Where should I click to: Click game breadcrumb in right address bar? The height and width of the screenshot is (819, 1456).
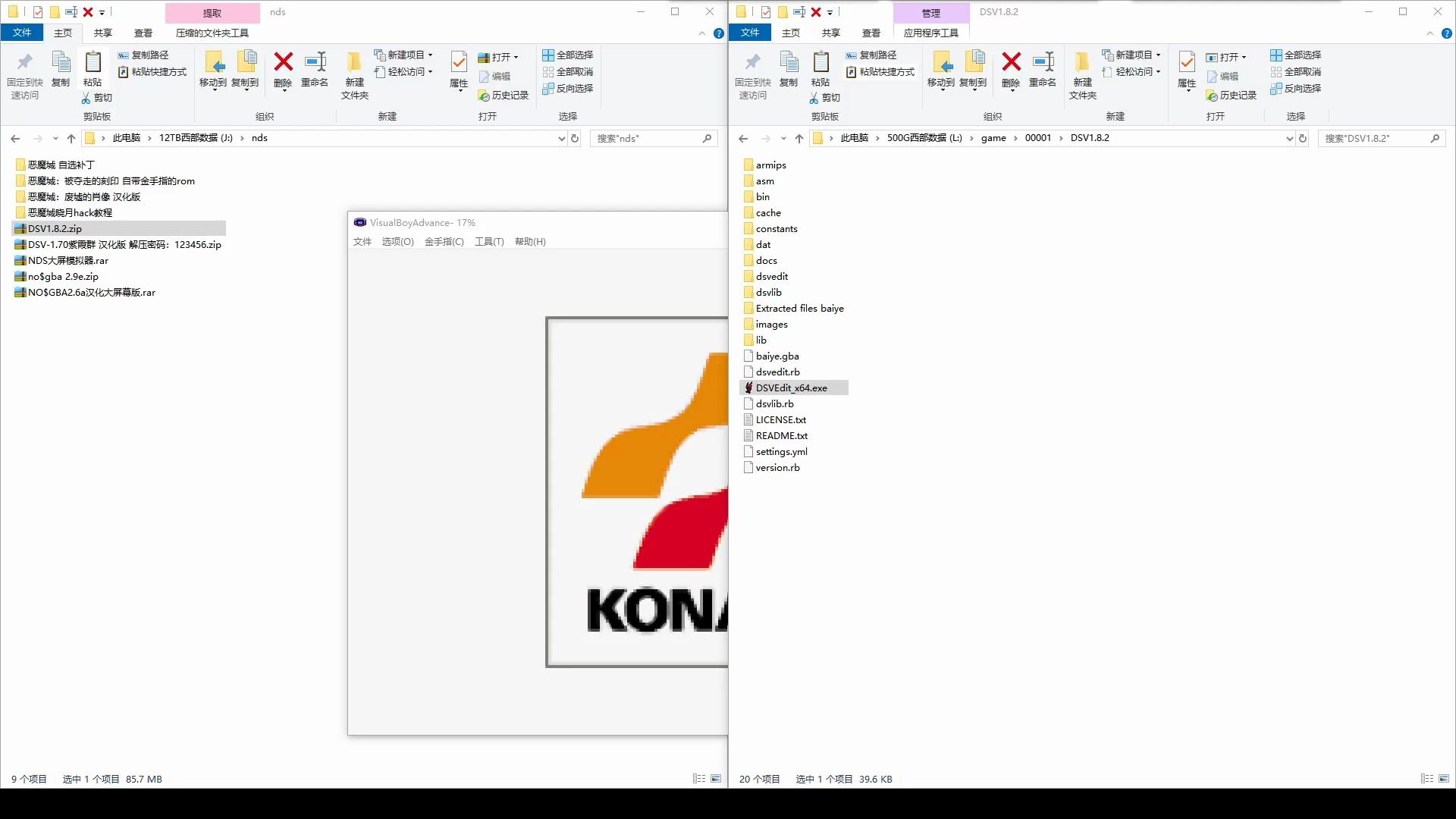tap(993, 138)
